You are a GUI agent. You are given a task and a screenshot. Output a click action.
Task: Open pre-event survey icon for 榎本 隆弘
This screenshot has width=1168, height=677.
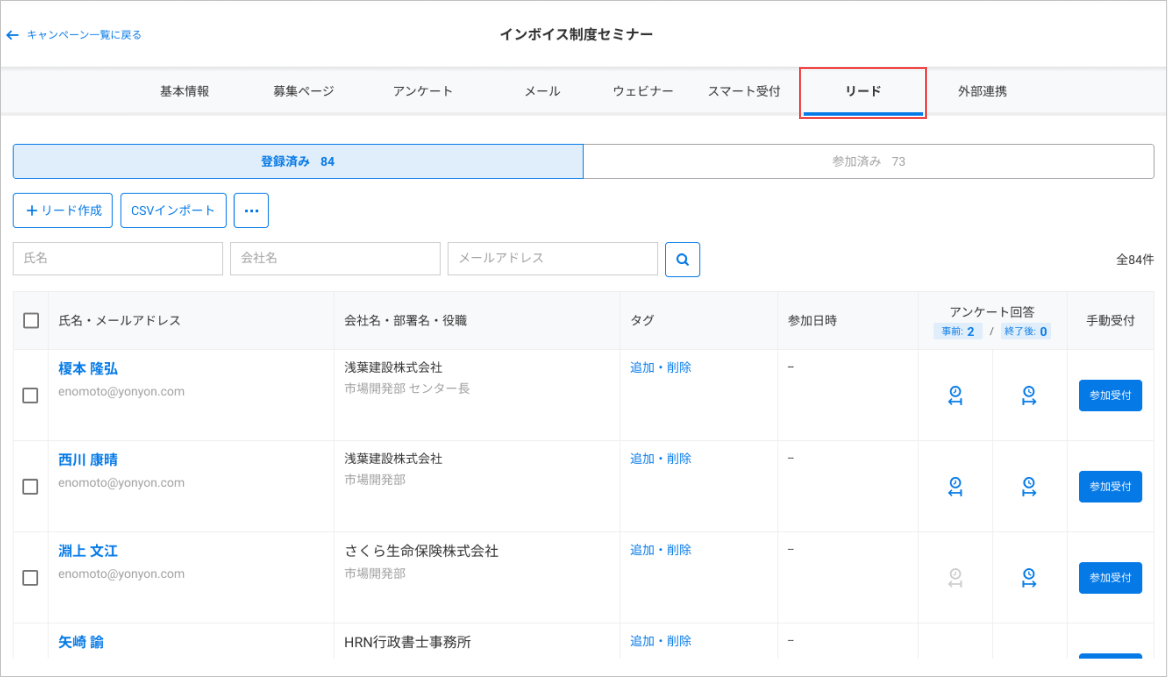pyautogui.click(x=955, y=395)
